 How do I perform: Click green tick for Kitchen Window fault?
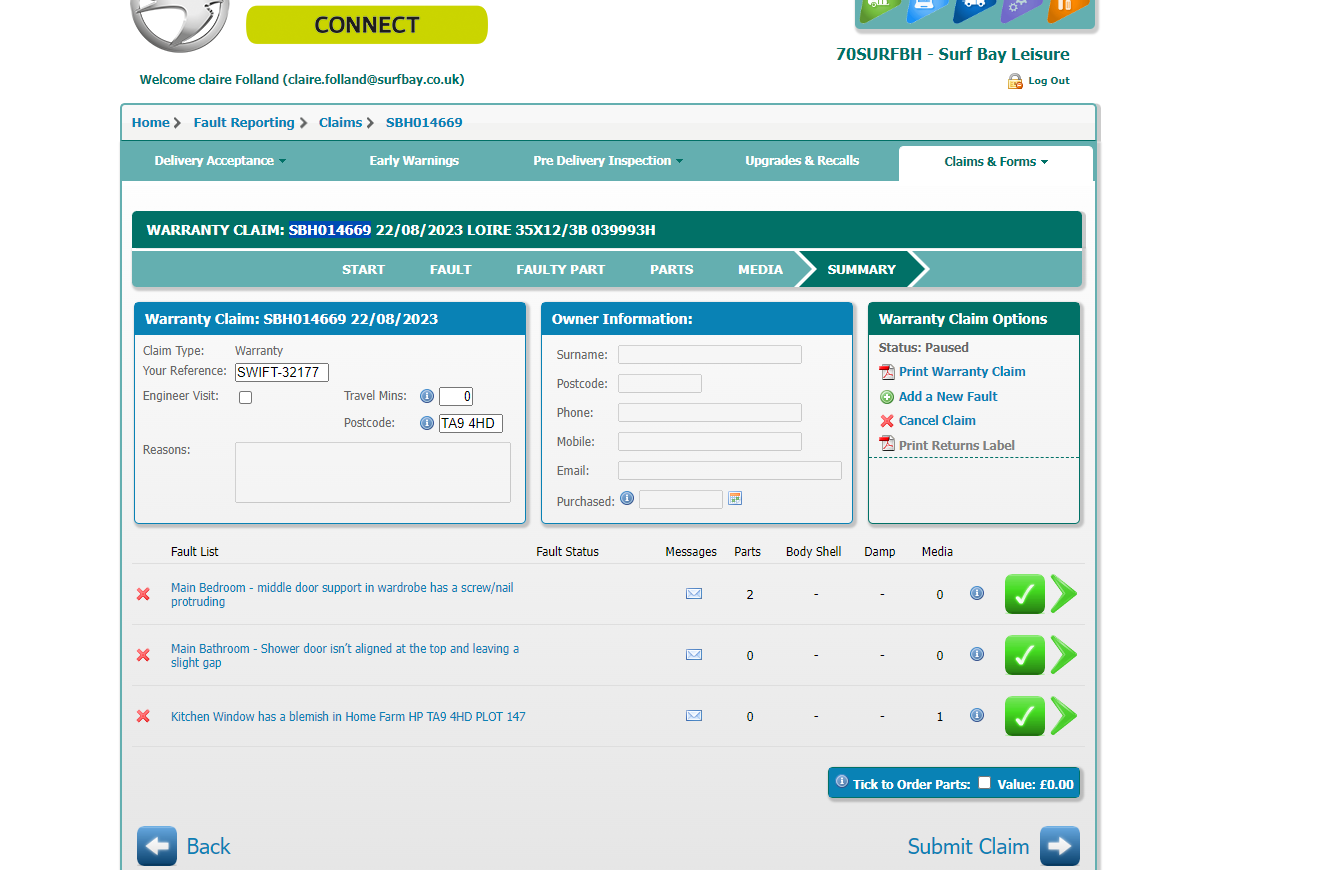coord(1024,716)
